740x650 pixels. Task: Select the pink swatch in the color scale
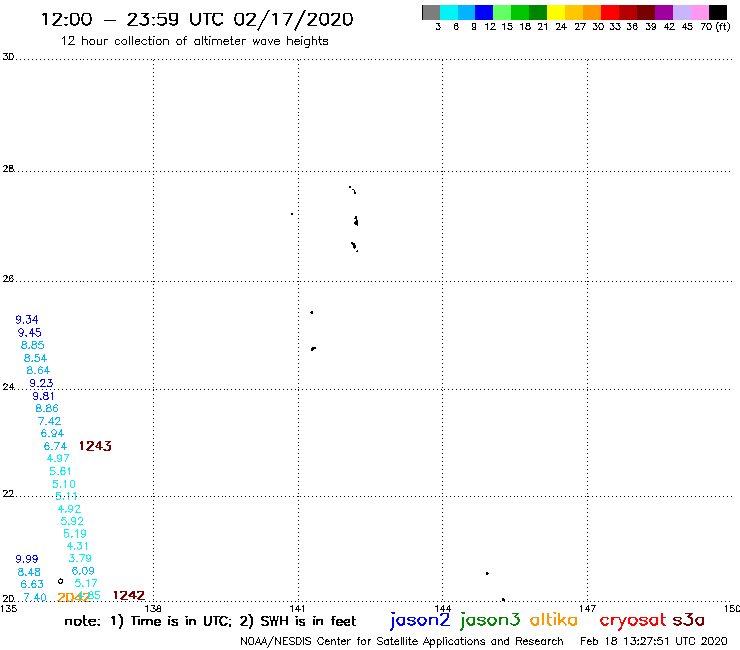[700, 12]
